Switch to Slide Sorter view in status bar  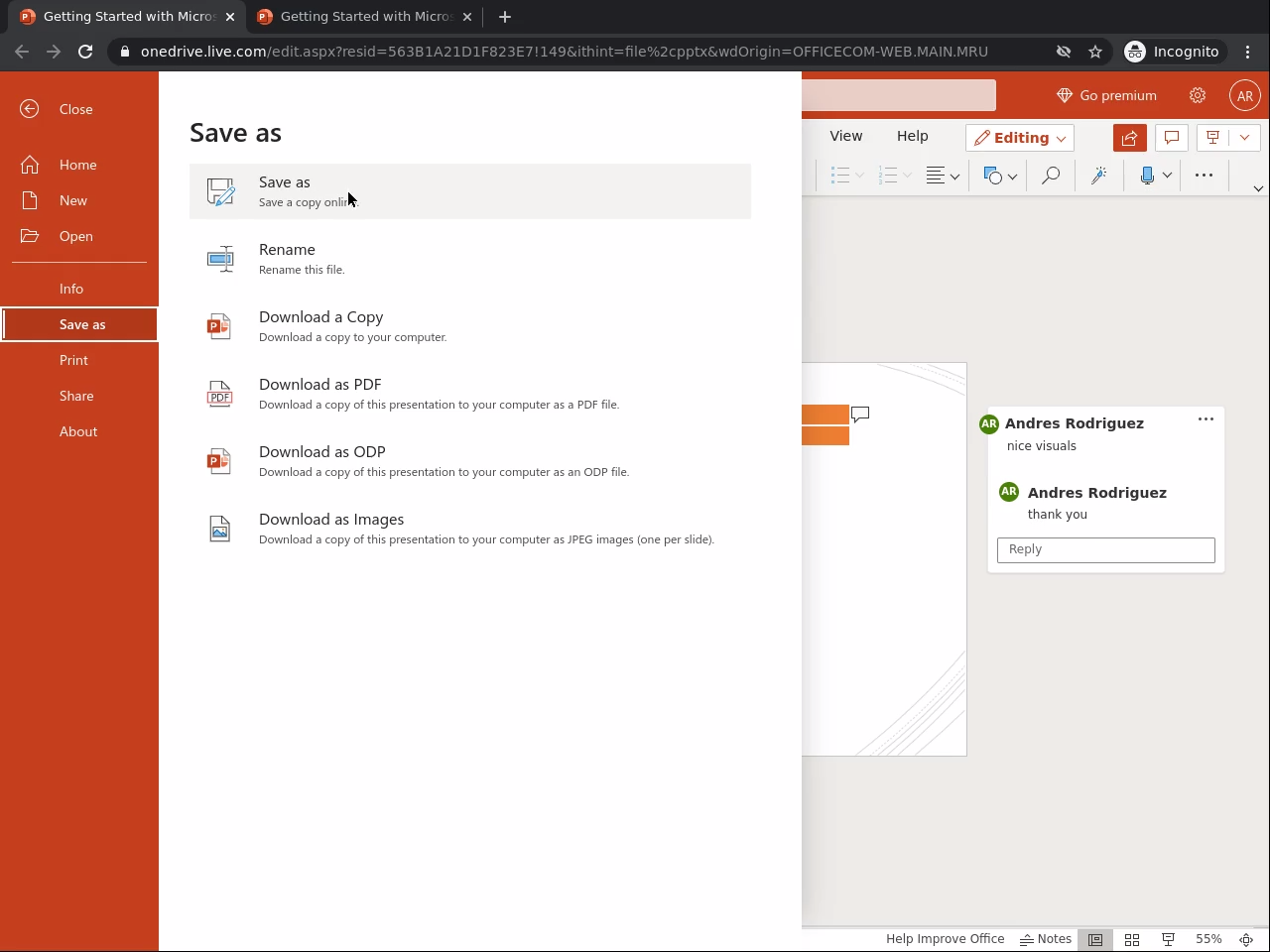coord(1131,939)
